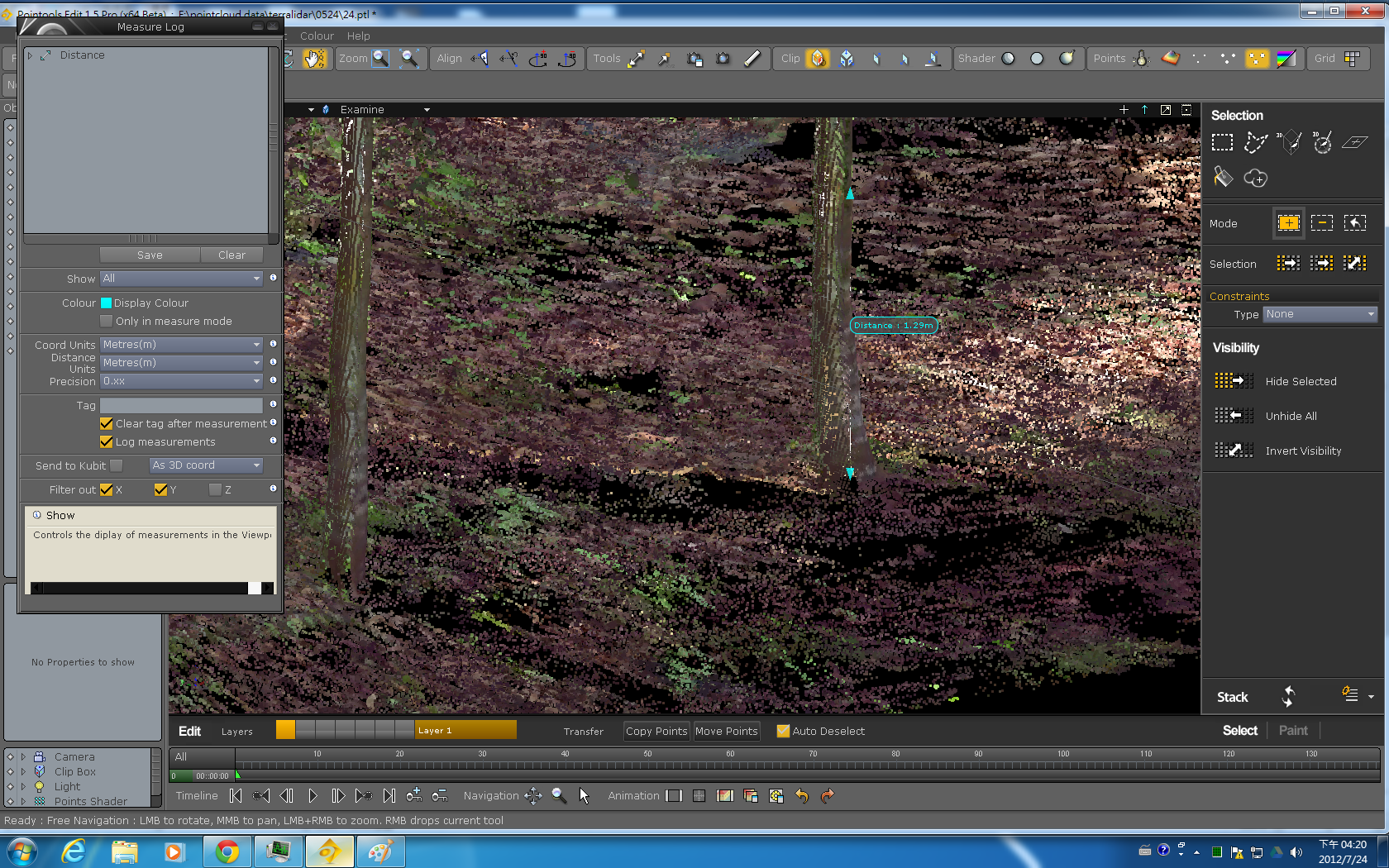The image size is (1389, 868).
Task: Open the Help menu
Action: [358, 36]
